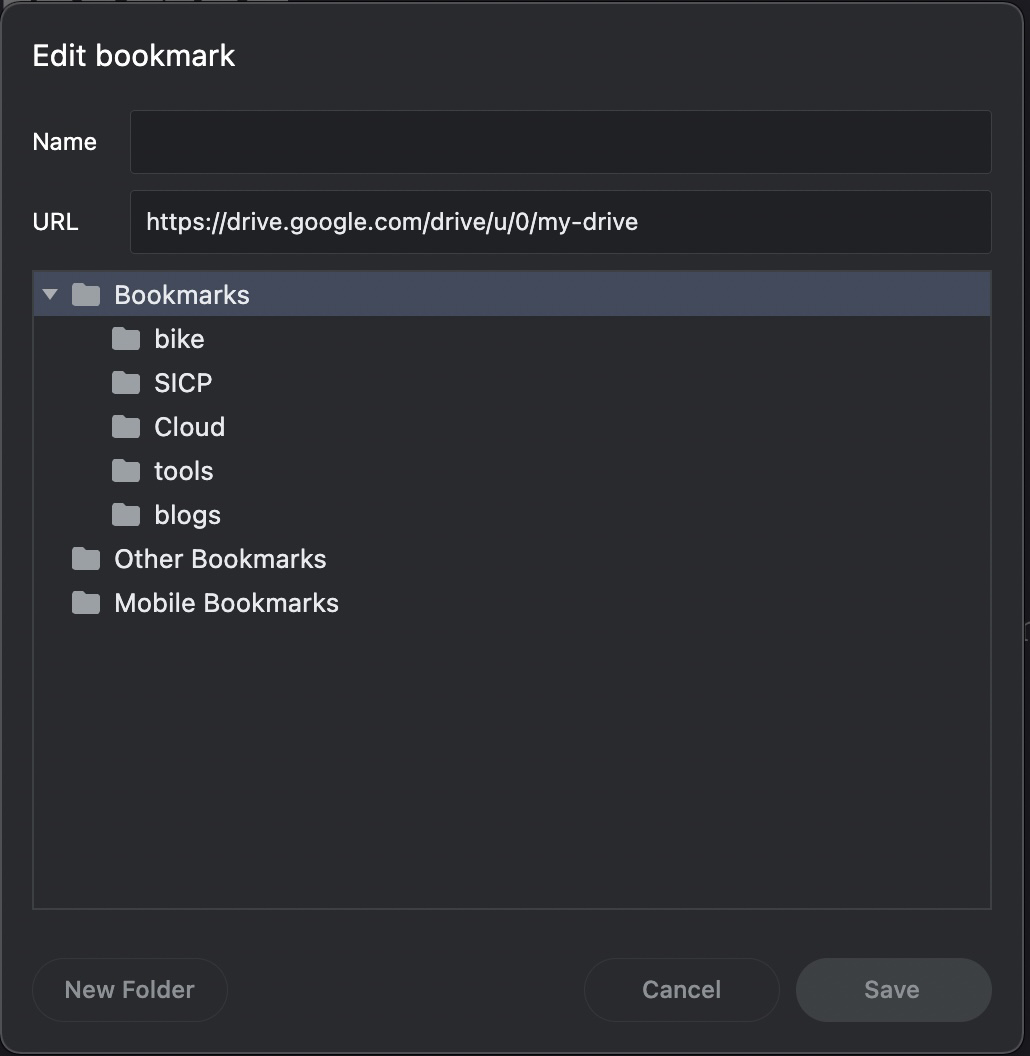Select the blogs folder in the tree
Image resolution: width=1030 pixels, height=1056 pixels.
coord(187,514)
